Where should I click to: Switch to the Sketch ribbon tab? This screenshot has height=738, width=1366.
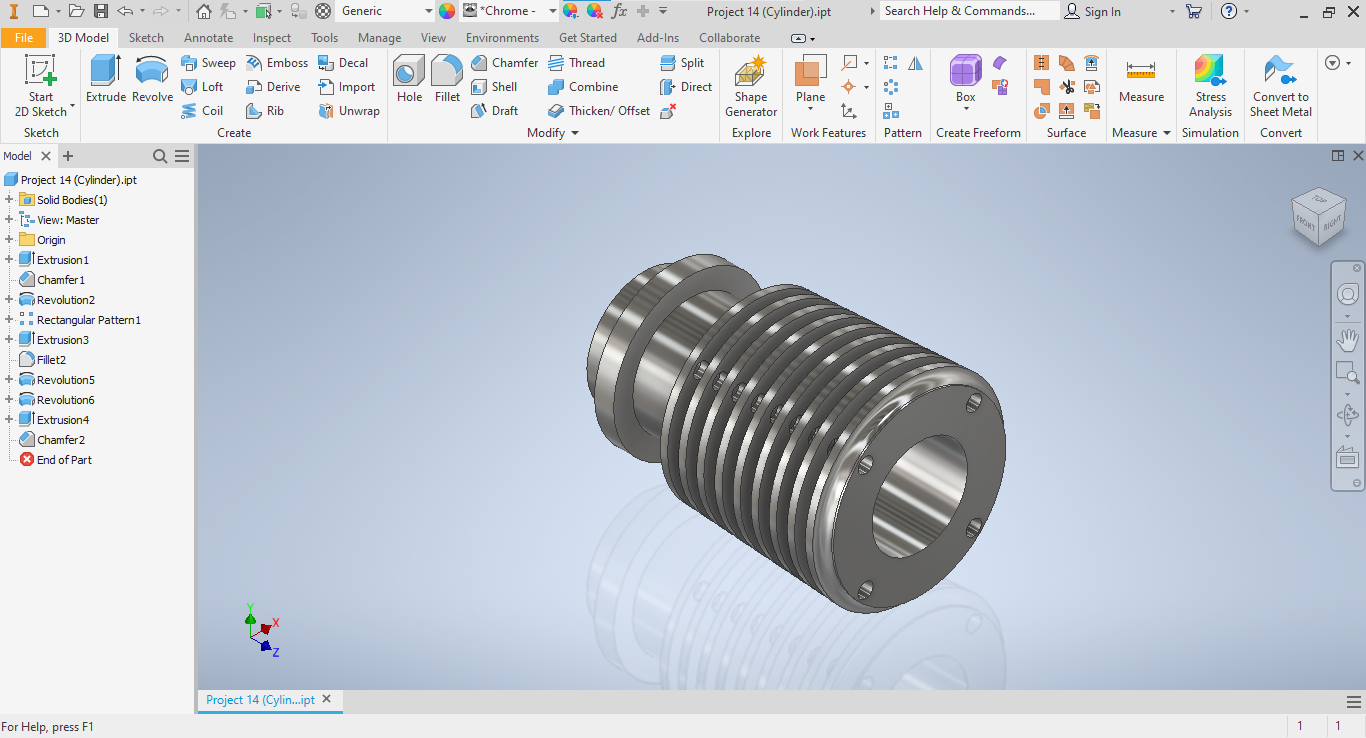pyautogui.click(x=146, y=38)
